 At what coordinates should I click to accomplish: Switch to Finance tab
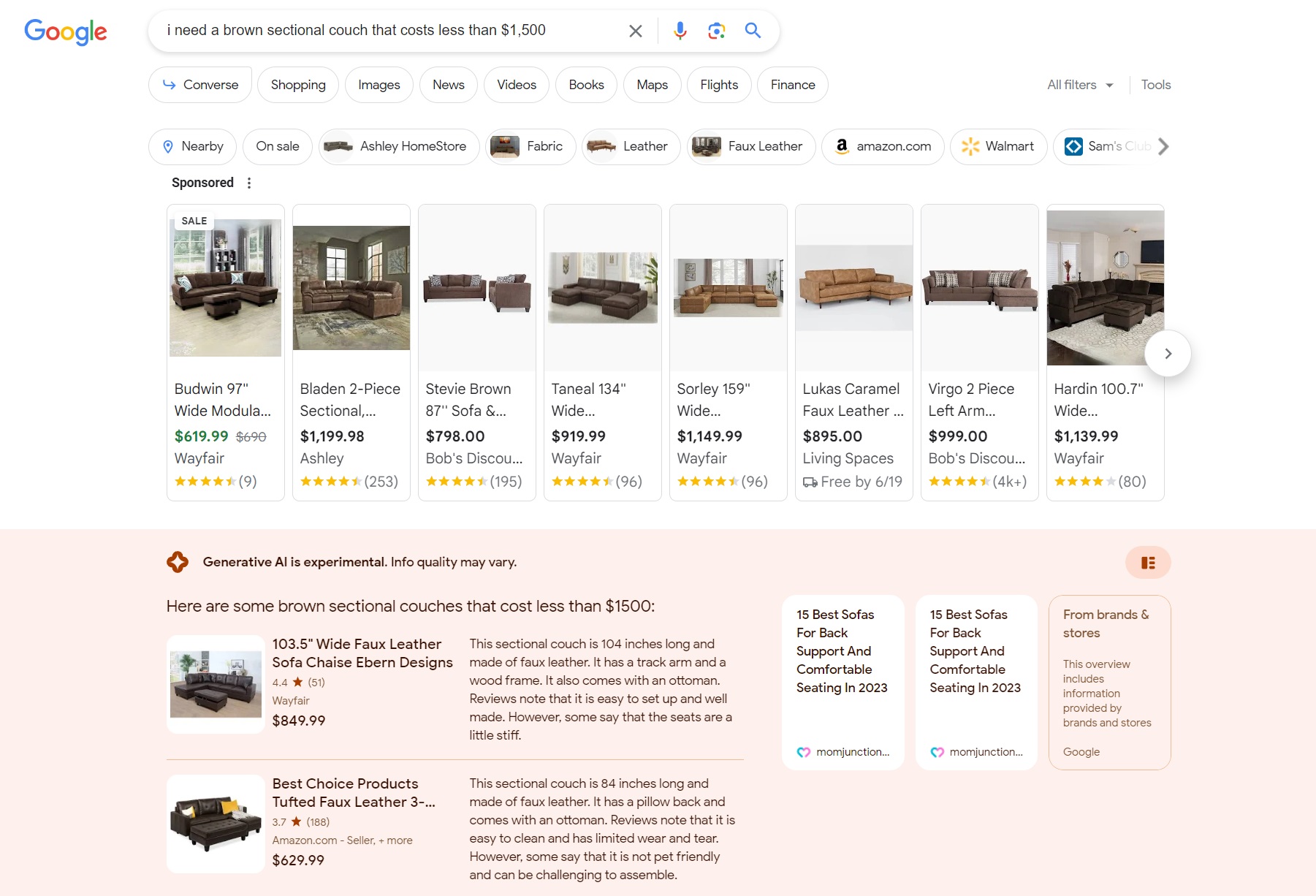click(x=793, y=85)
